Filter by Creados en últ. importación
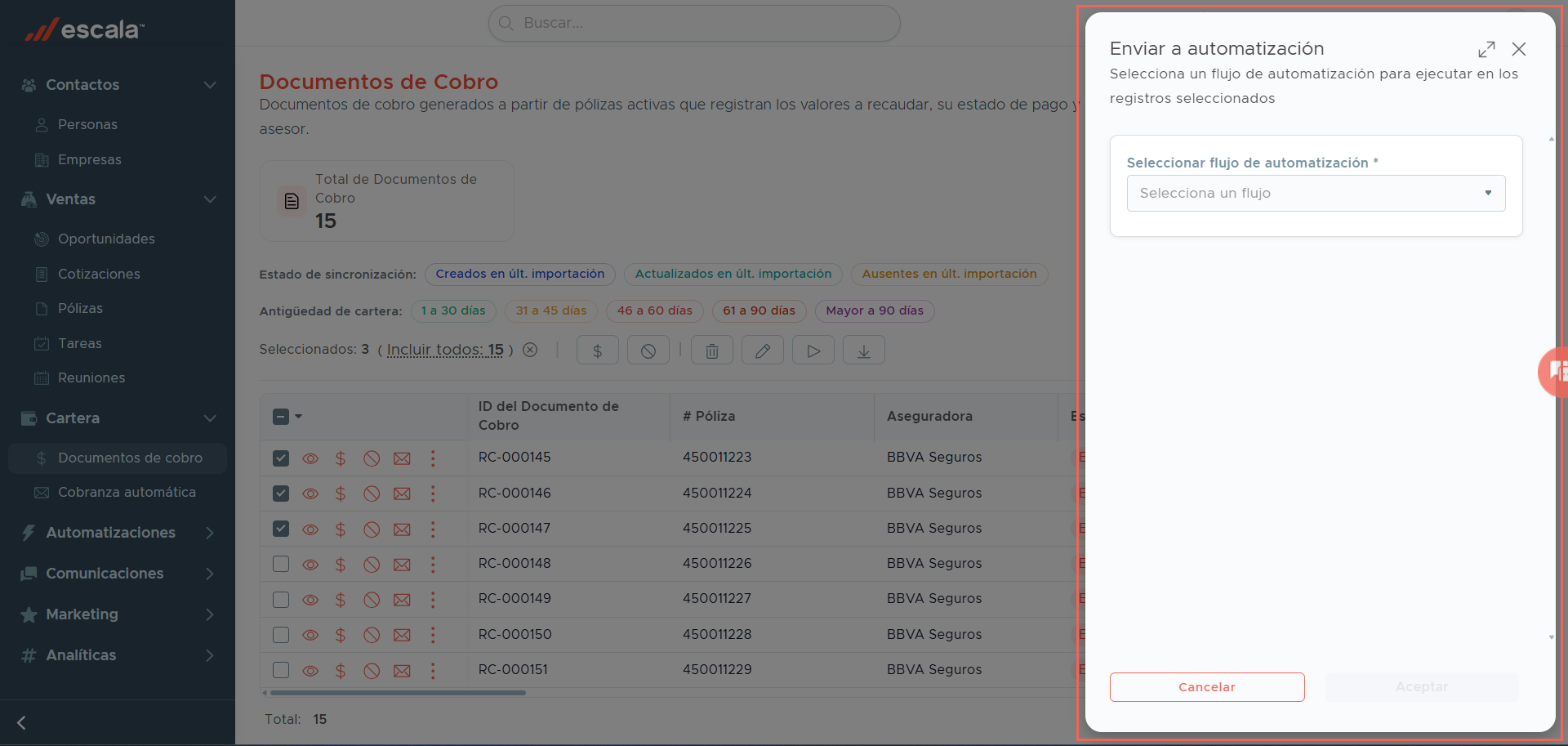 pyautogui.click(x=520, y=274)
